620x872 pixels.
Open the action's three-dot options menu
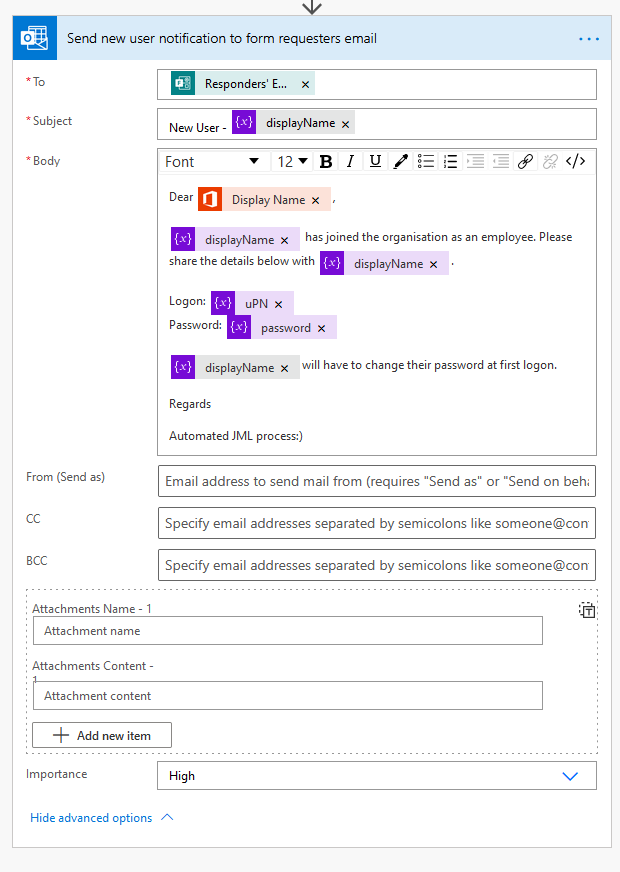pyautogui.click(x=589, y=39)
